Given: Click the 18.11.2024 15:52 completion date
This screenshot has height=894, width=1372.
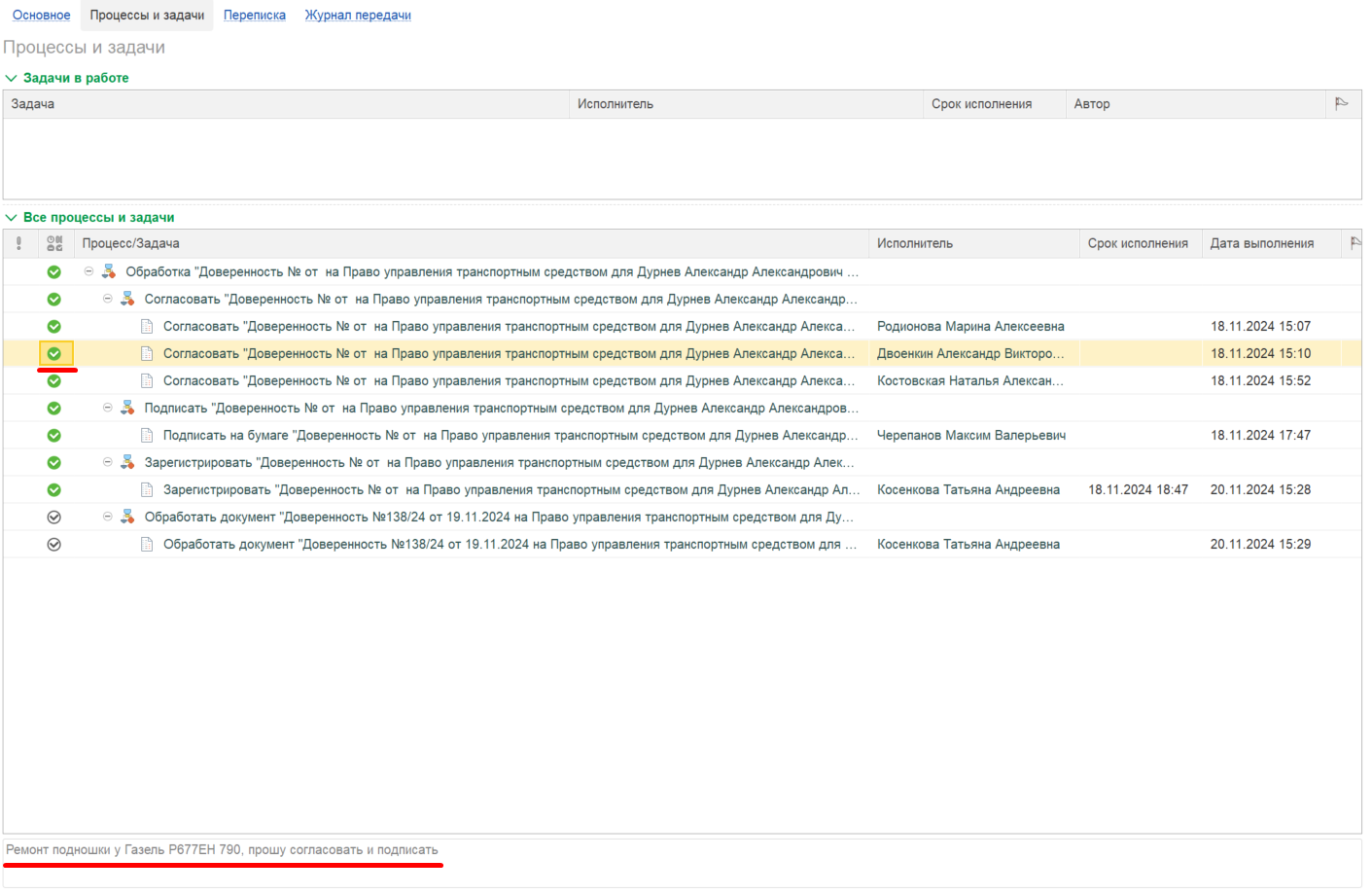Looking at the screenshot, I should click(1261, 381).
